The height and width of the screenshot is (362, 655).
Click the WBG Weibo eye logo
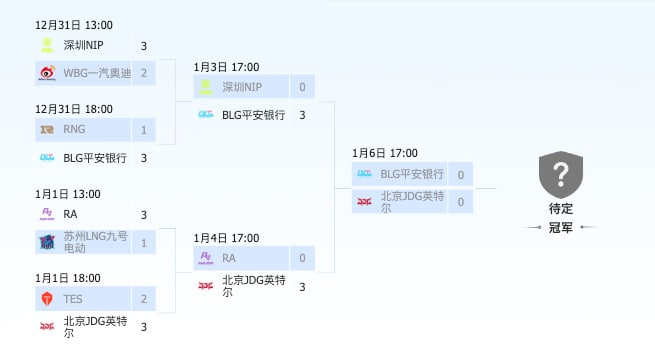coord(47,73)
